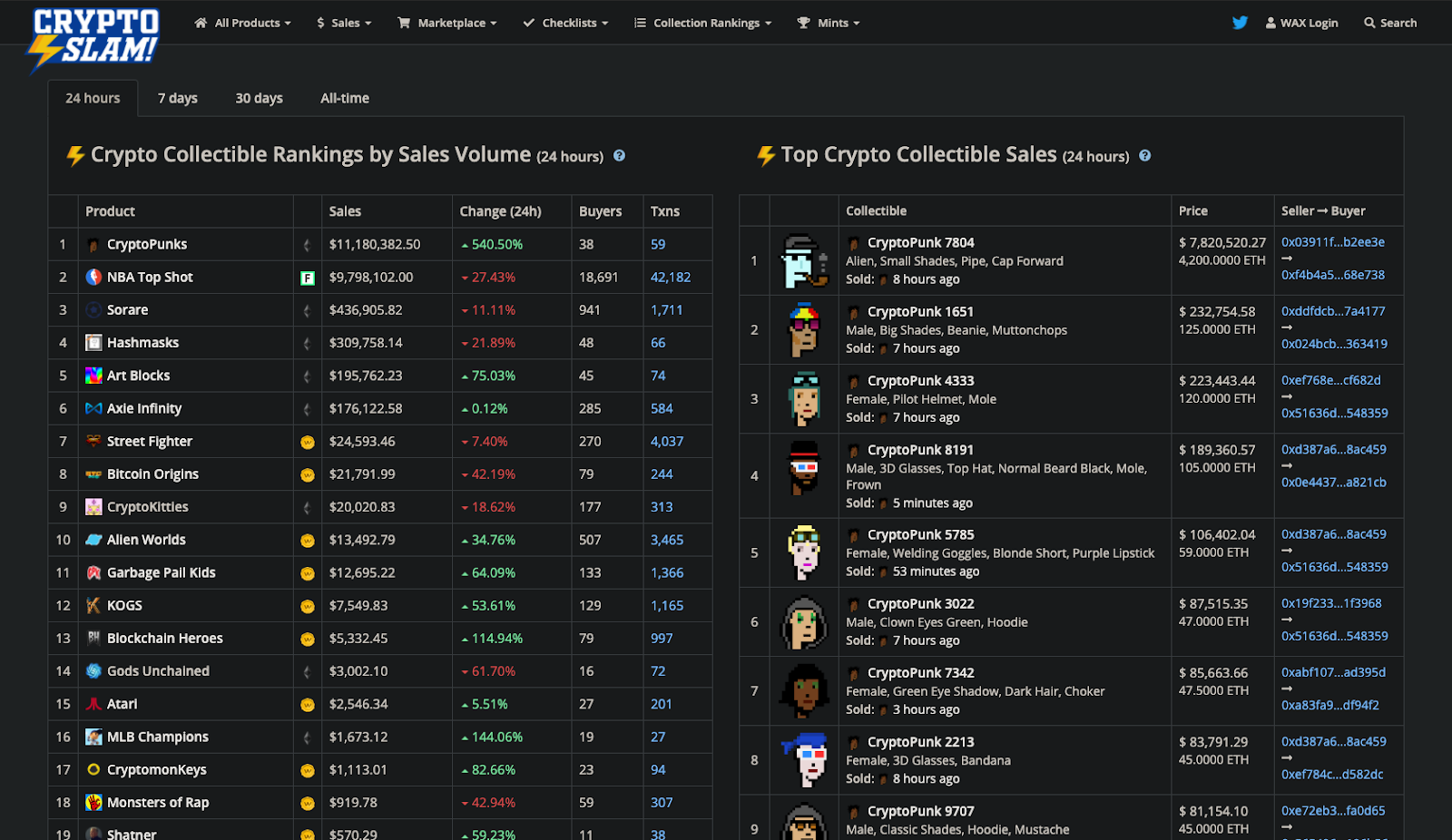Open the Collection Rankings dropdown
The width and height of the screenshot is (1452, 840).
click(703, 23)
